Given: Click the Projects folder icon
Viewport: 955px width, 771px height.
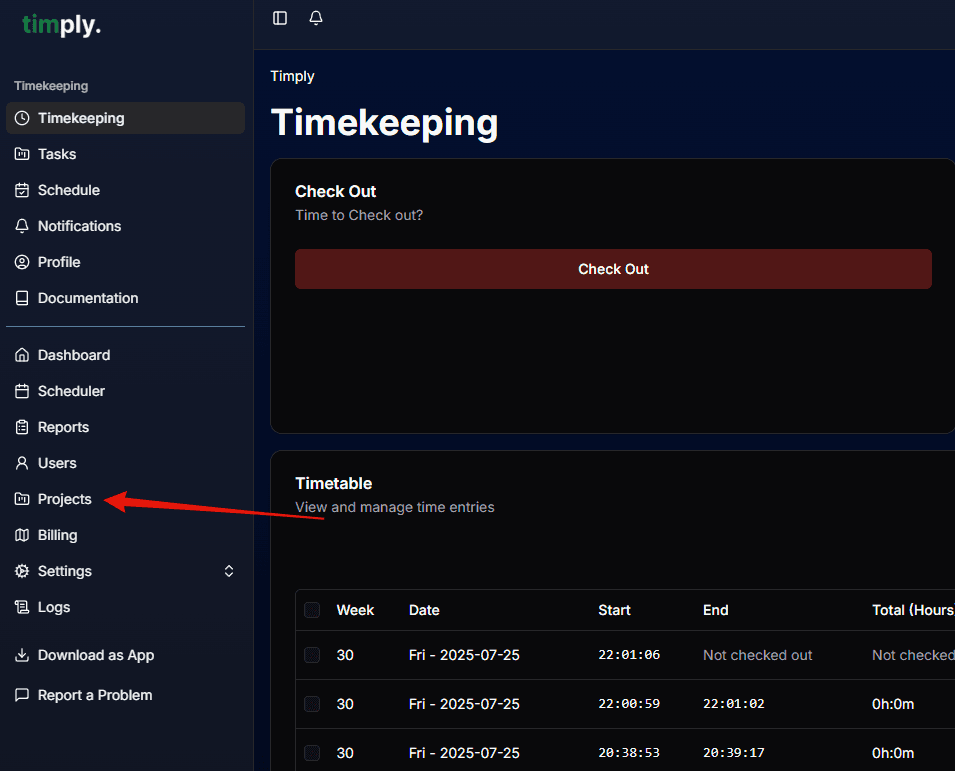Looking at the screenshot, I should click(22, 499).
